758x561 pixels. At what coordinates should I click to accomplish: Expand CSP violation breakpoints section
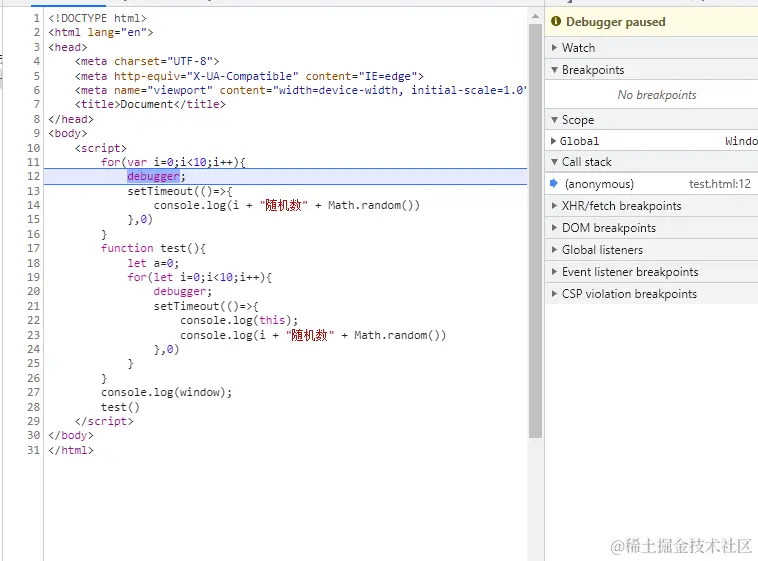(x=651, y=294)
